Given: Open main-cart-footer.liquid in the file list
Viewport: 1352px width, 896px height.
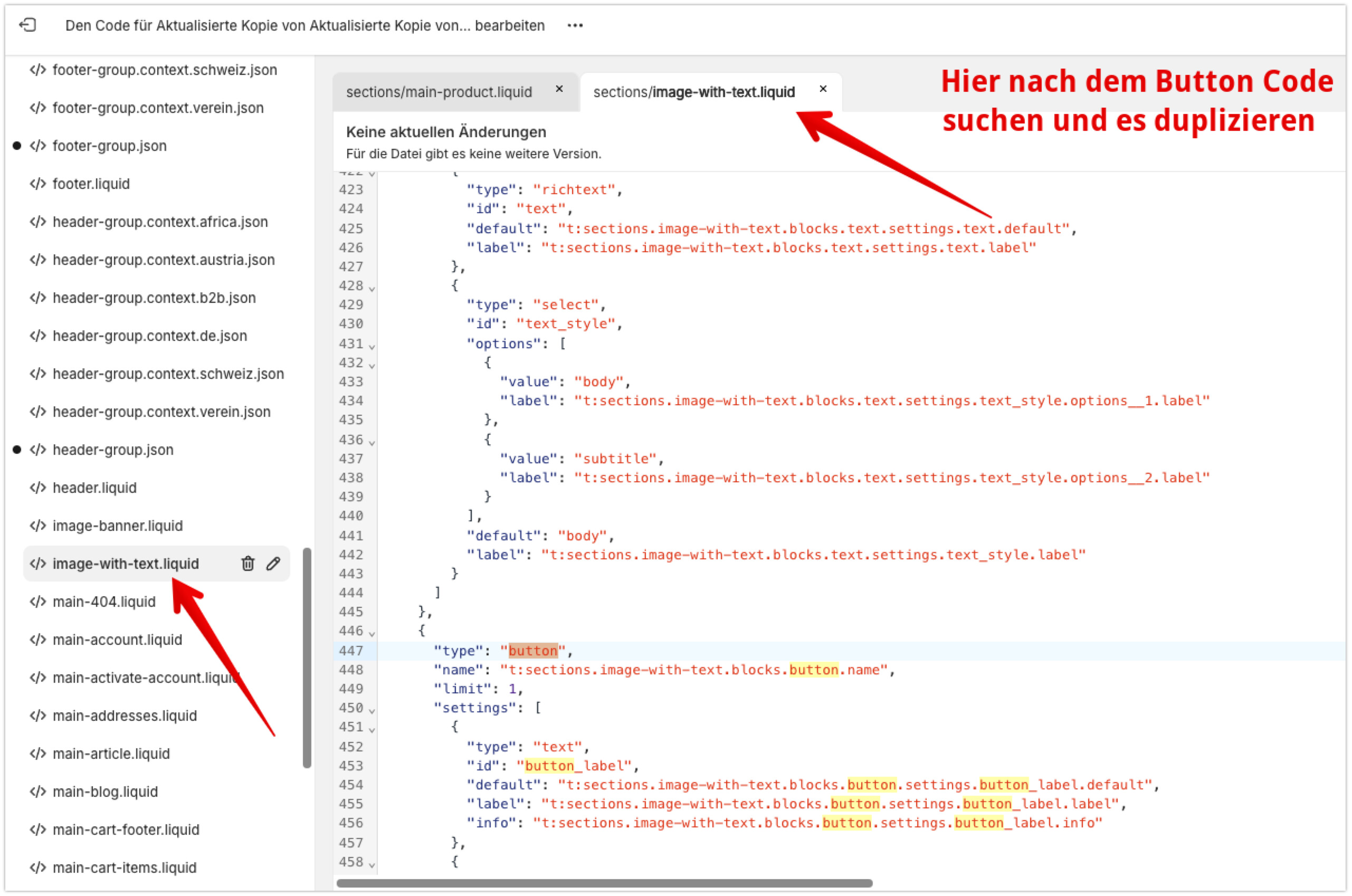Looking at the screenshot, I should coord(126,829).
